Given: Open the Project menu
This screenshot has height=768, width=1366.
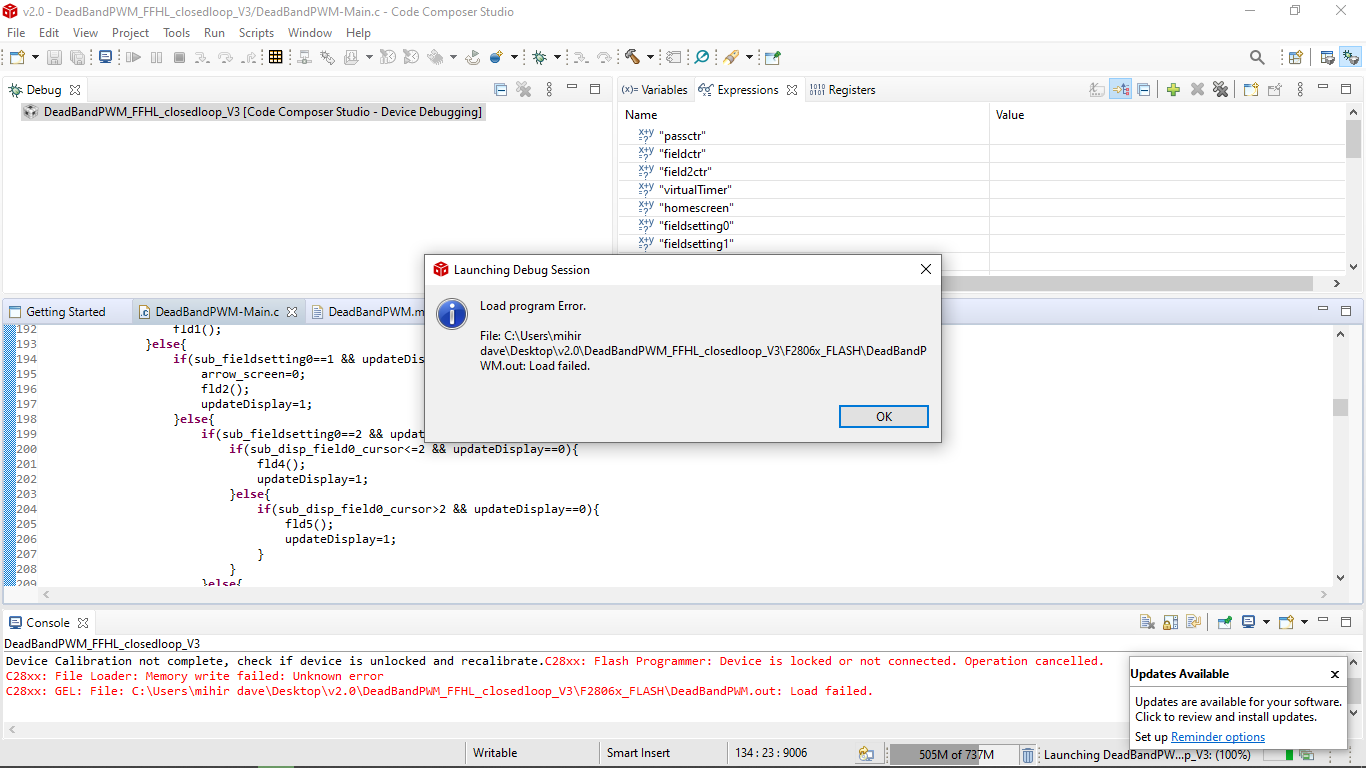Looking at the screenshot, I should 130,33.
